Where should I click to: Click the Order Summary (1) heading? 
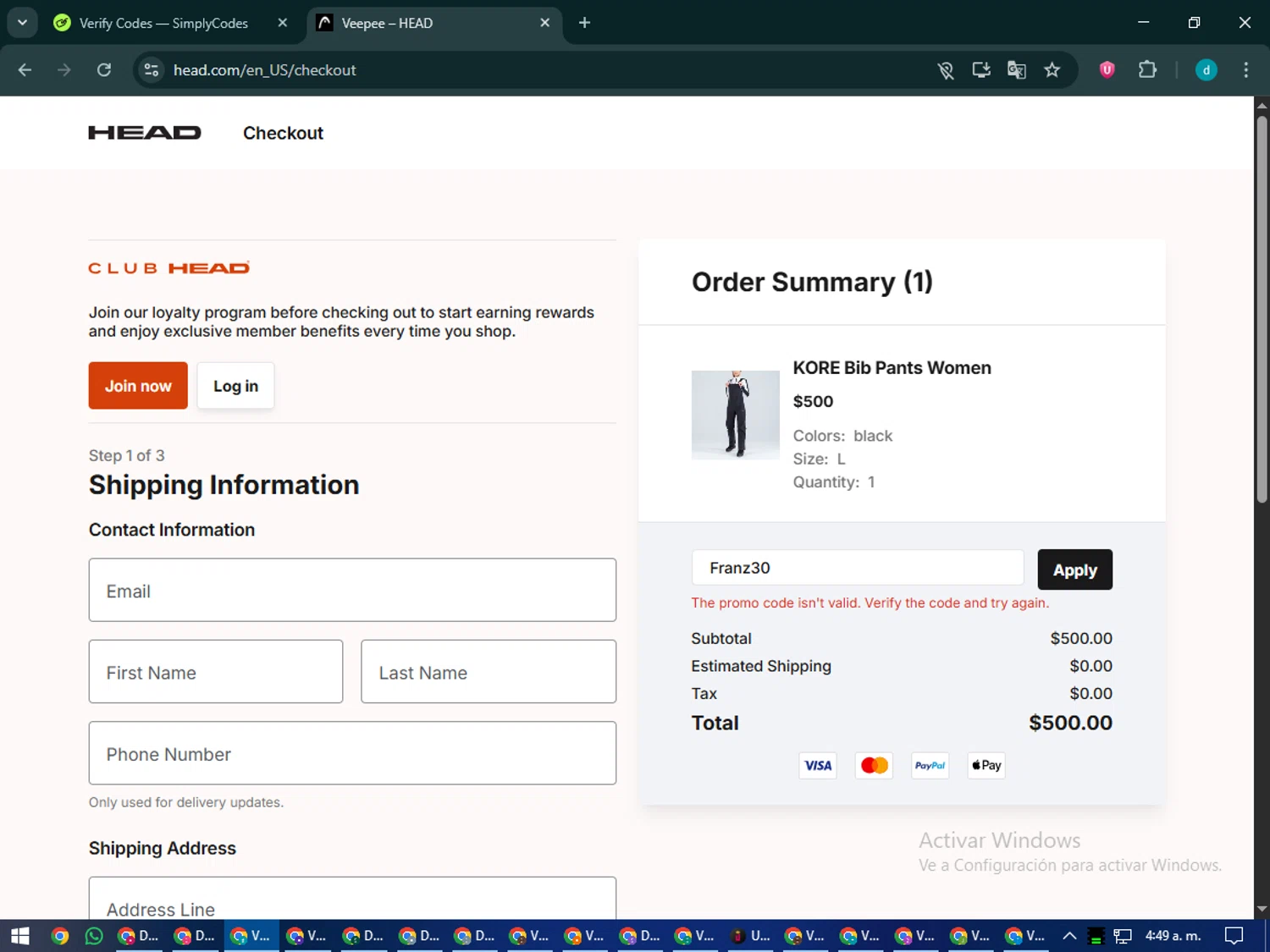pyautogui.click(x=812, y=282)
